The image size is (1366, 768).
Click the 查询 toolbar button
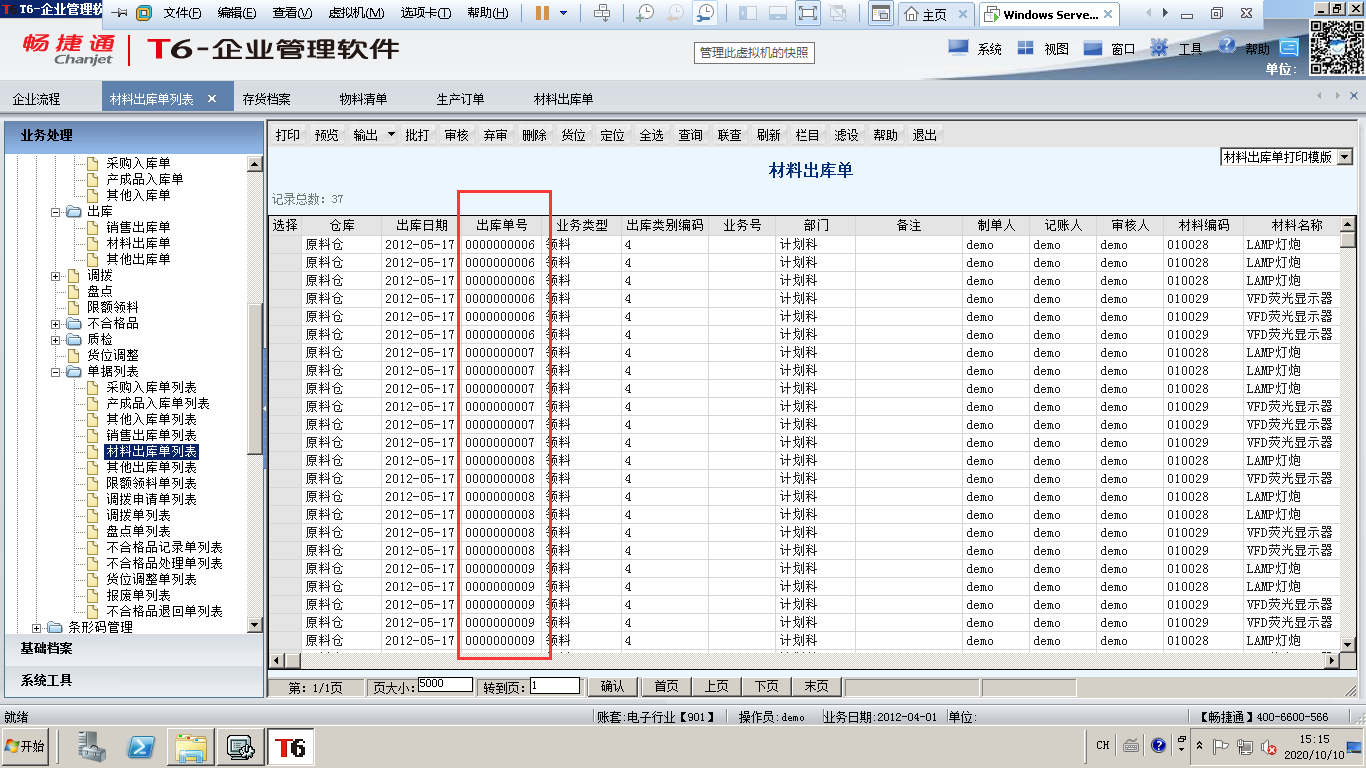point(690,135)
